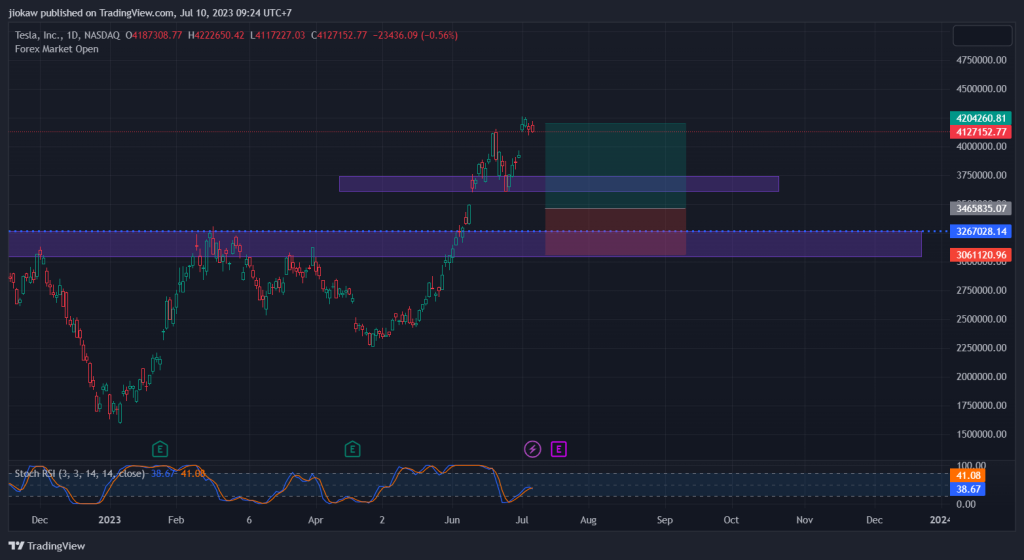1024x560 pixels.
Task: Click the change value −23436.09 (−0.56%)
Action: coord(415,35)
